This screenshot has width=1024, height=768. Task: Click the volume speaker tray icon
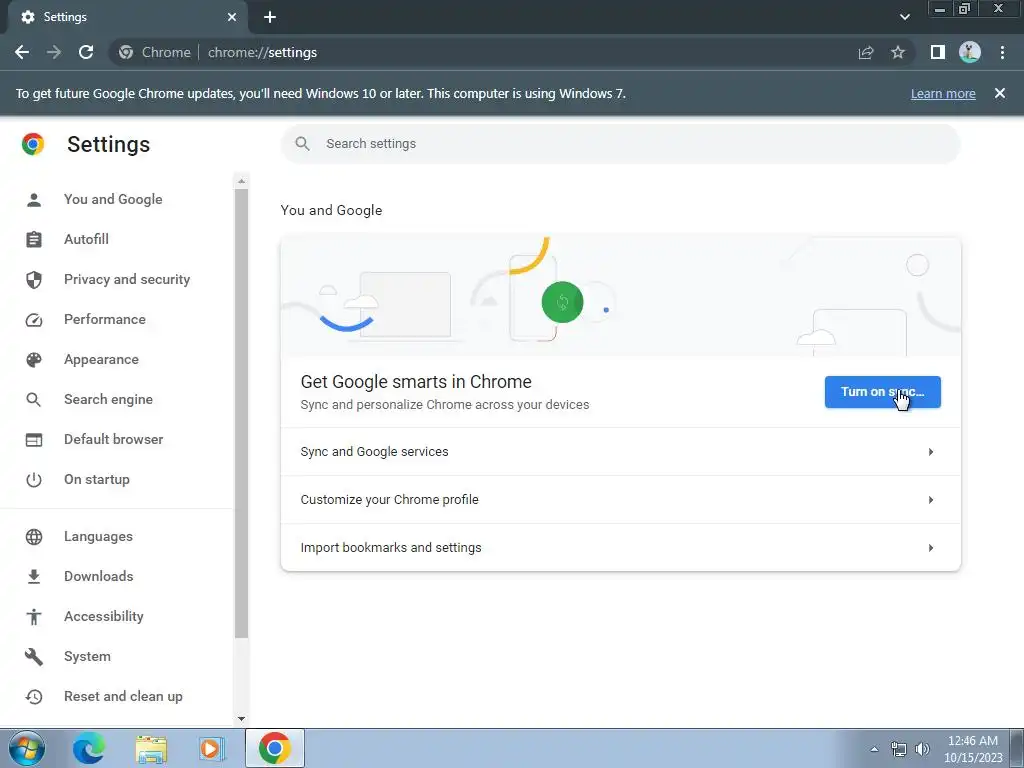coord(922,749)
